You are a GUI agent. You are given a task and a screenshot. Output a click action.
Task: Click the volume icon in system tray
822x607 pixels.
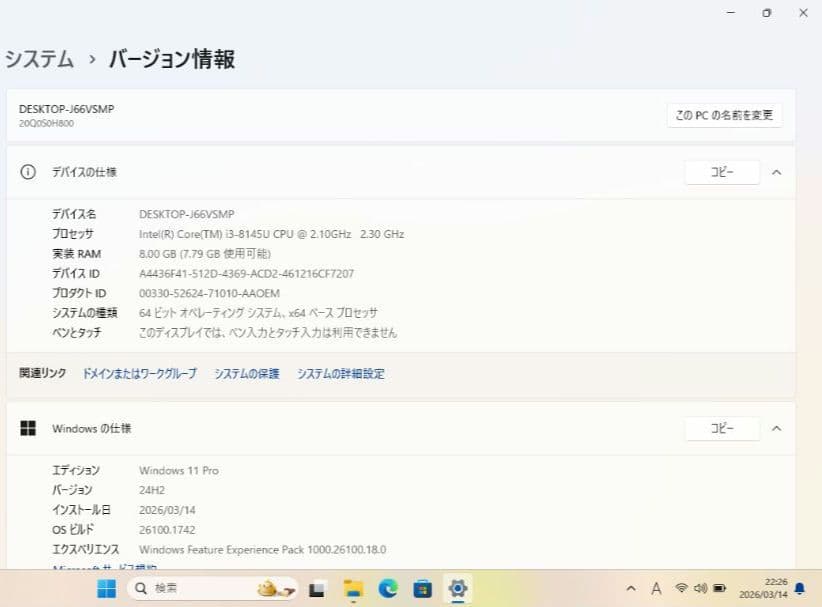pyautogui.click(x=701, y=590)
